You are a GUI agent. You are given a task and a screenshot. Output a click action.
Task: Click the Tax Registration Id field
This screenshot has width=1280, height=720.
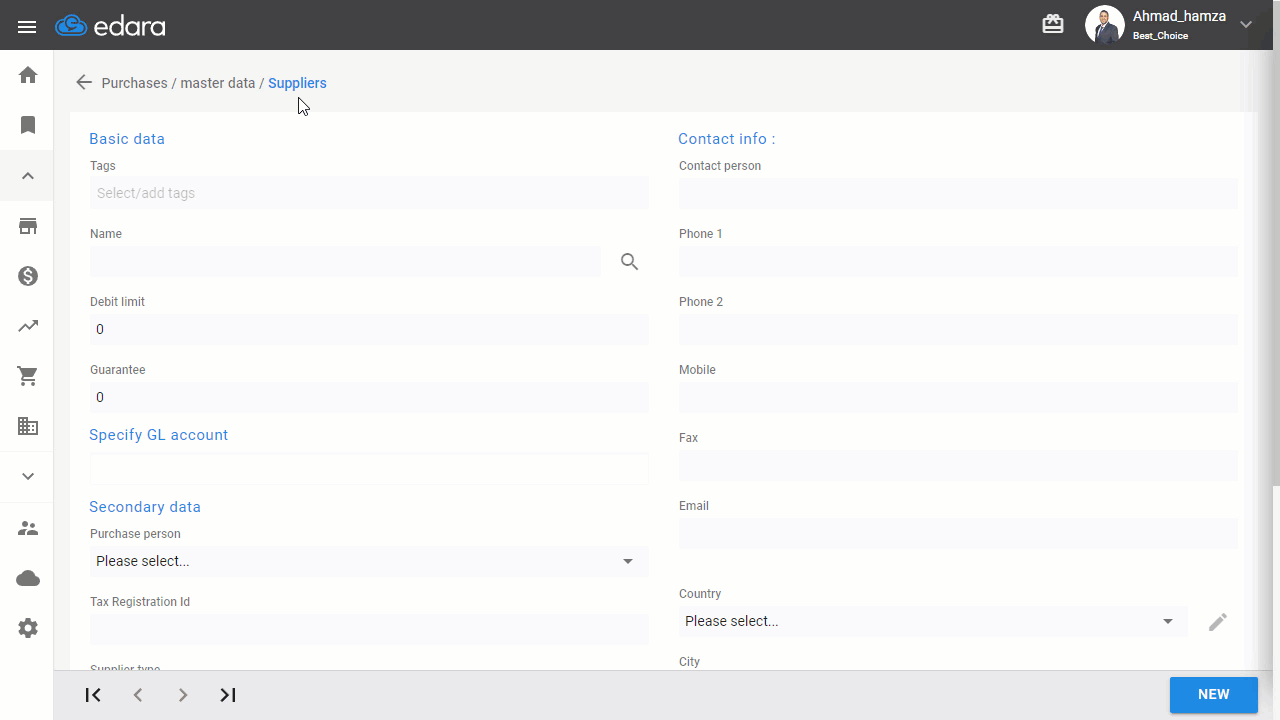point(369,629)
